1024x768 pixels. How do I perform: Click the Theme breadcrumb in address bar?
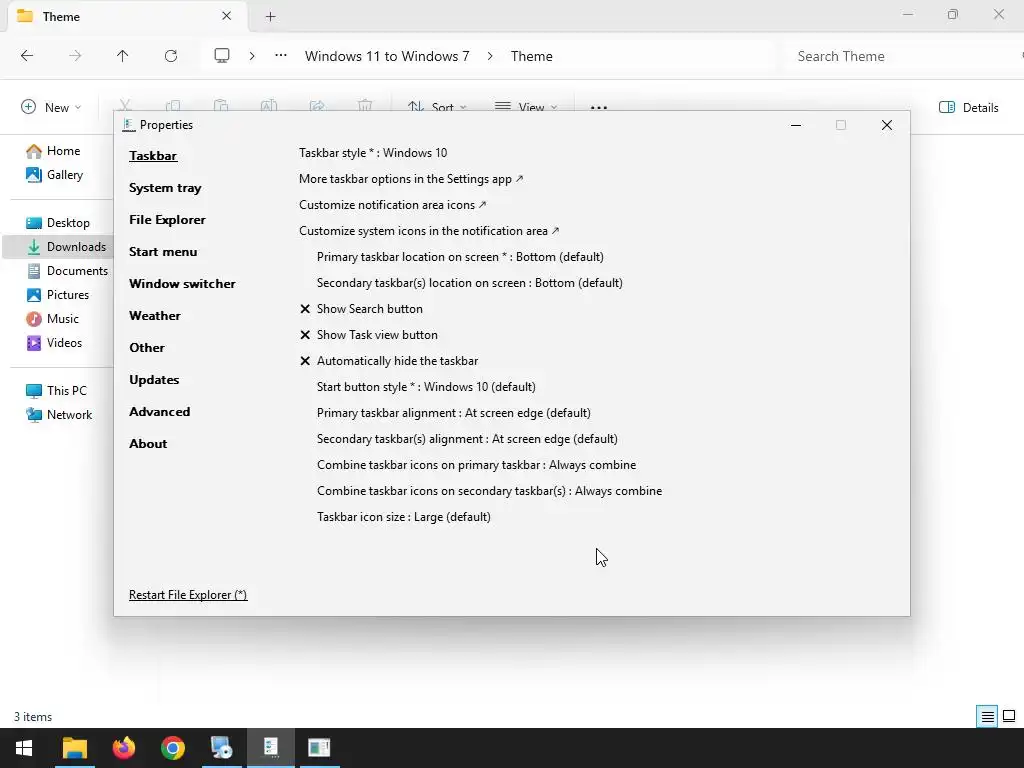pyautogui.click(x=532, y=56)
